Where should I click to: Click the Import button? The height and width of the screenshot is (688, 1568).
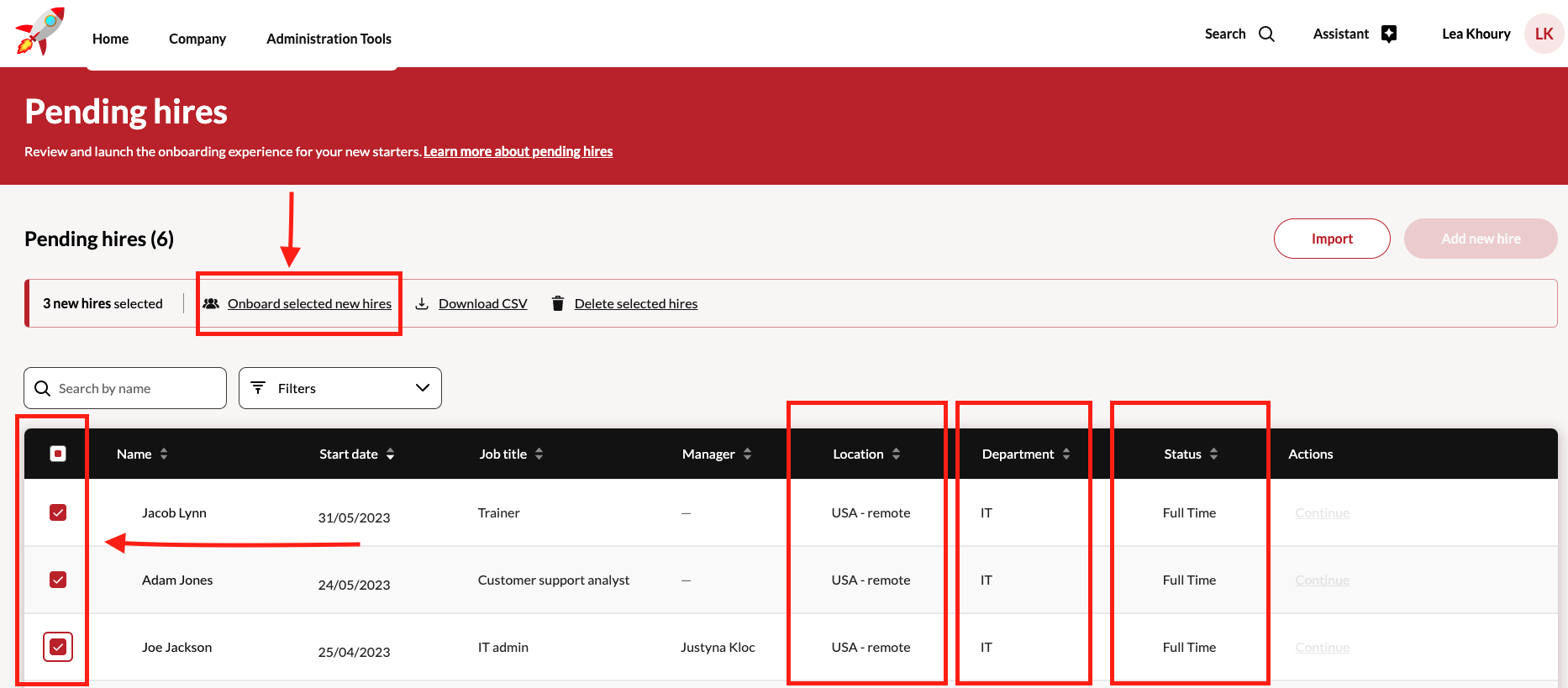(1331, 239)
